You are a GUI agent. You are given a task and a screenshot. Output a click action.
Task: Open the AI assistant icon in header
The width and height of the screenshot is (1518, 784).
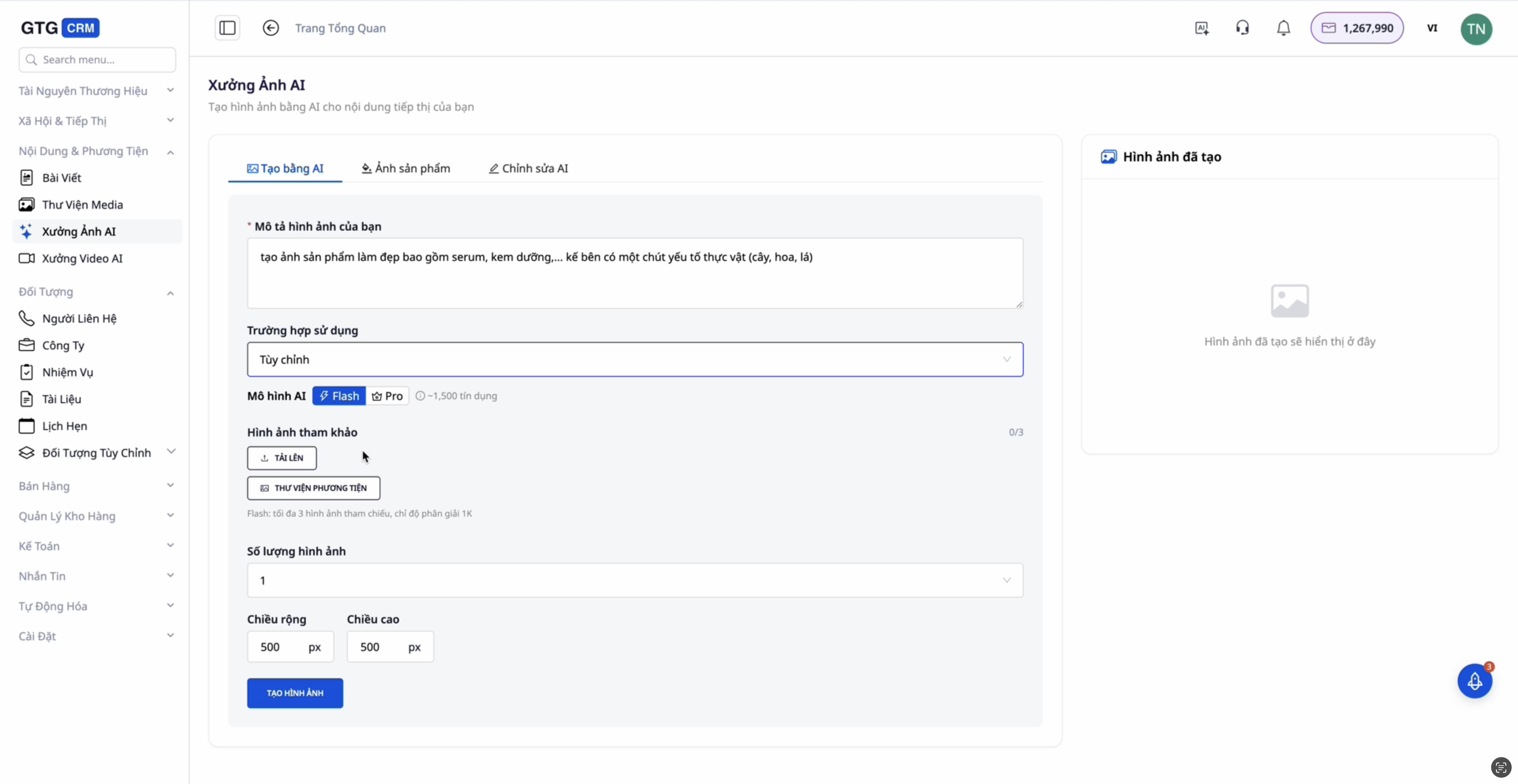(x=1202, y=28)
